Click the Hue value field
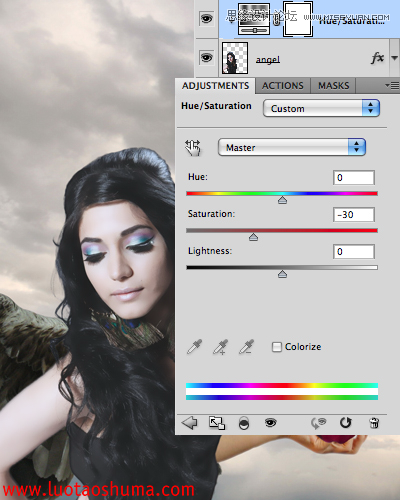Viewport: 400px width, 500px height. pos(354,177)
